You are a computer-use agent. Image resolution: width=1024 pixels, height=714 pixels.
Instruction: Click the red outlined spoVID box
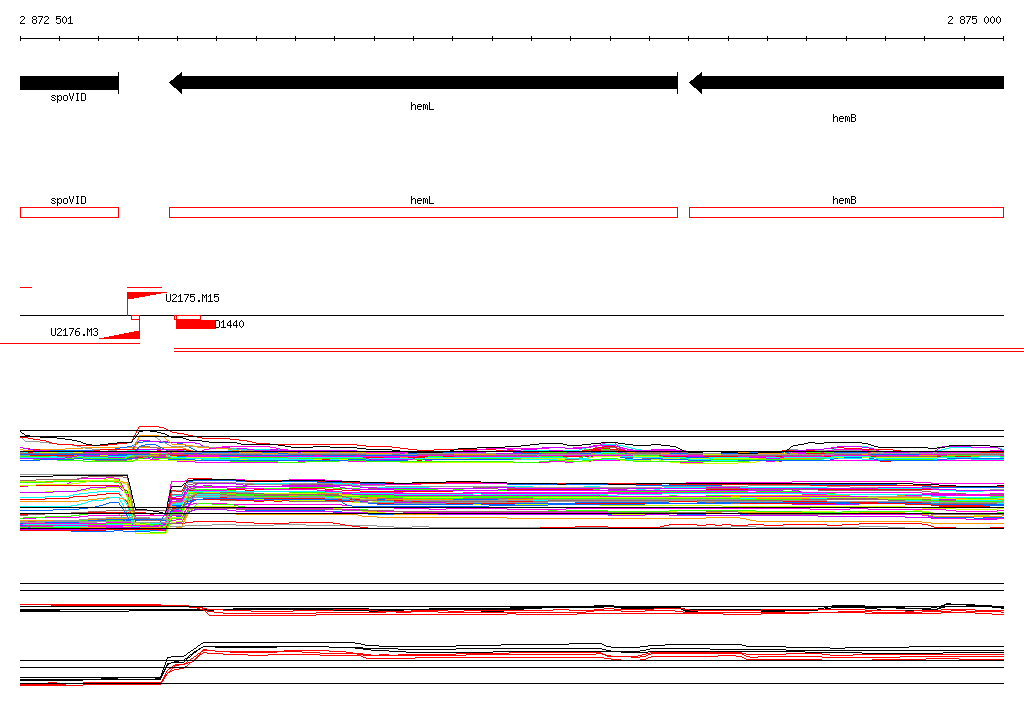[69, 212]
